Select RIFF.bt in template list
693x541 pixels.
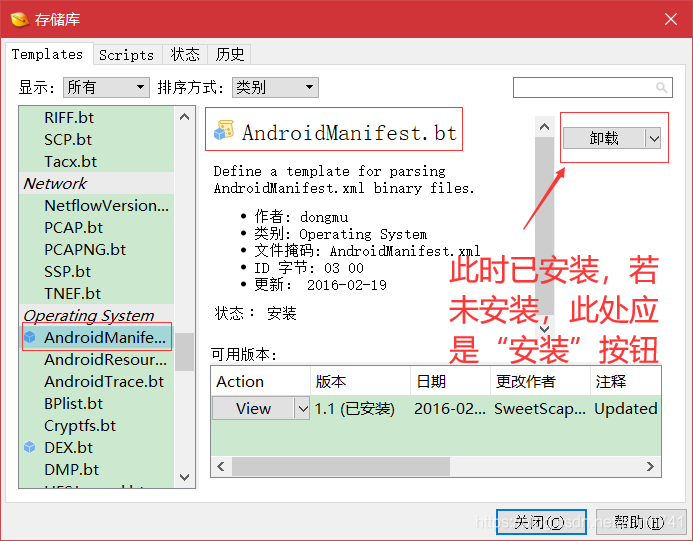tap(96, 118)
